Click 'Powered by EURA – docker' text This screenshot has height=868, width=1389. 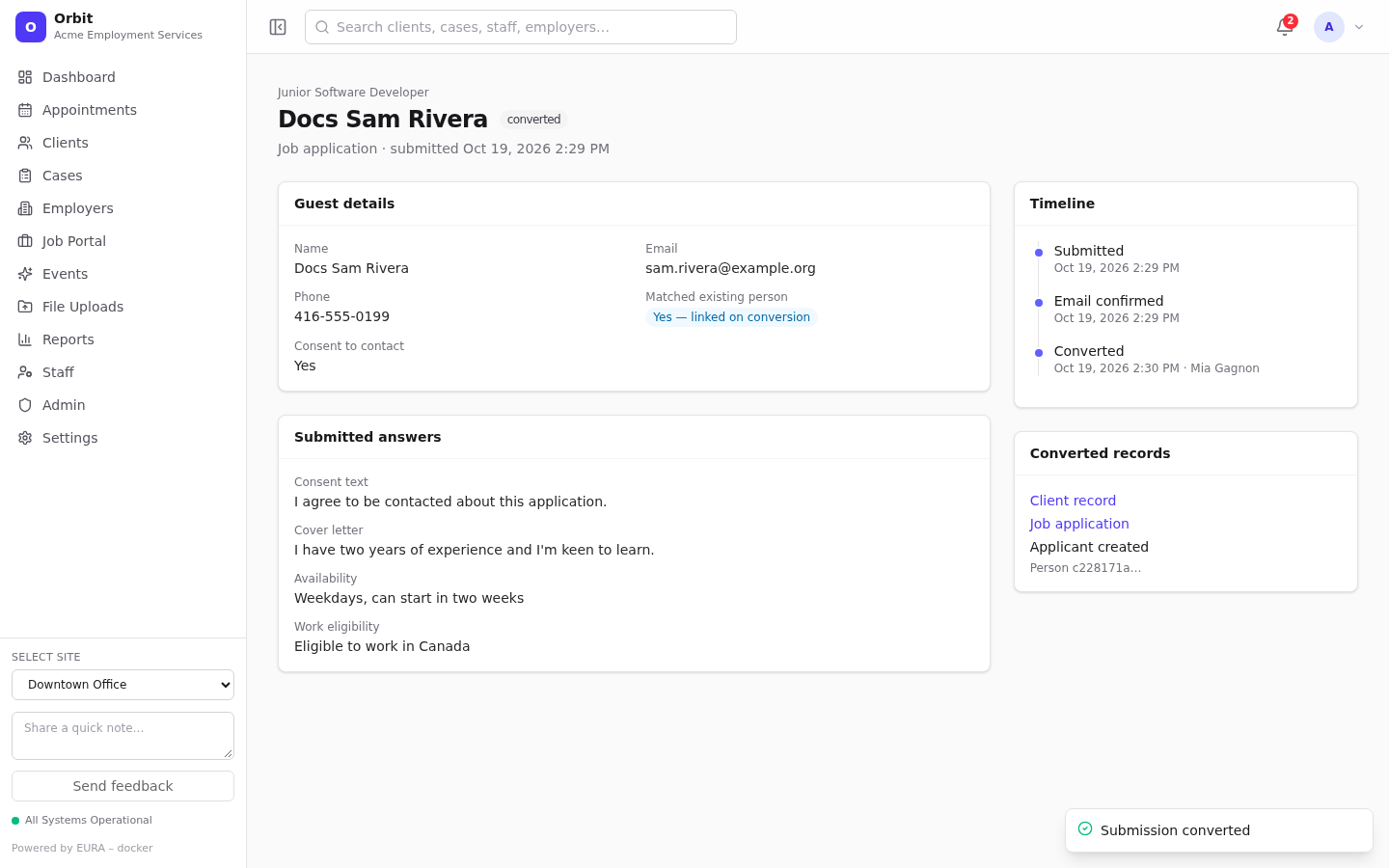pyautogui.click(x=82, y=849)
